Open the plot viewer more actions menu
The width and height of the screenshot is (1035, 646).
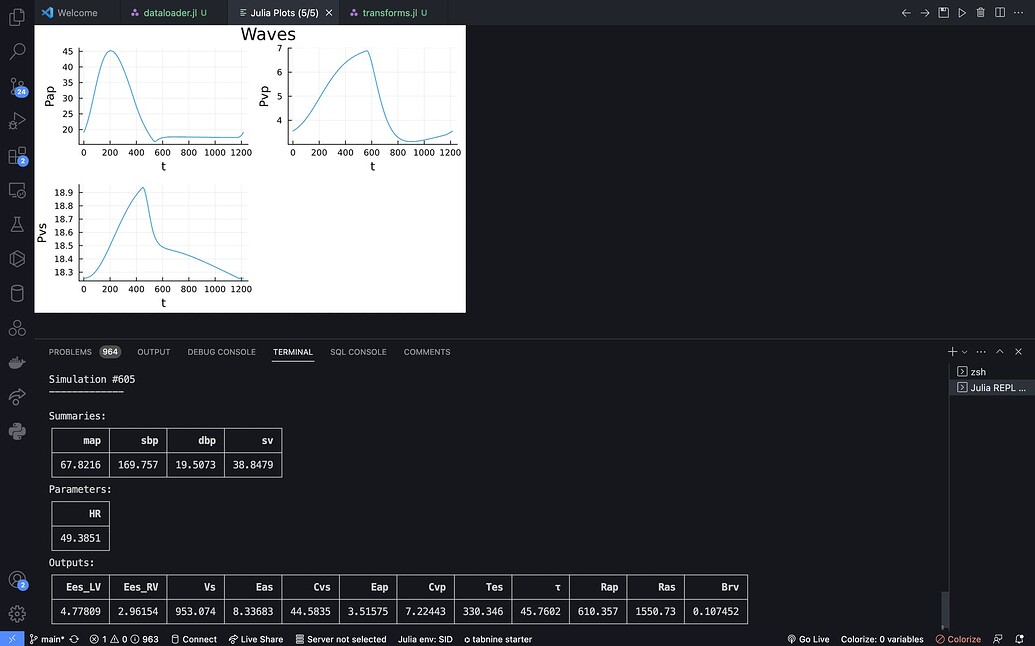pos(1018,12)
